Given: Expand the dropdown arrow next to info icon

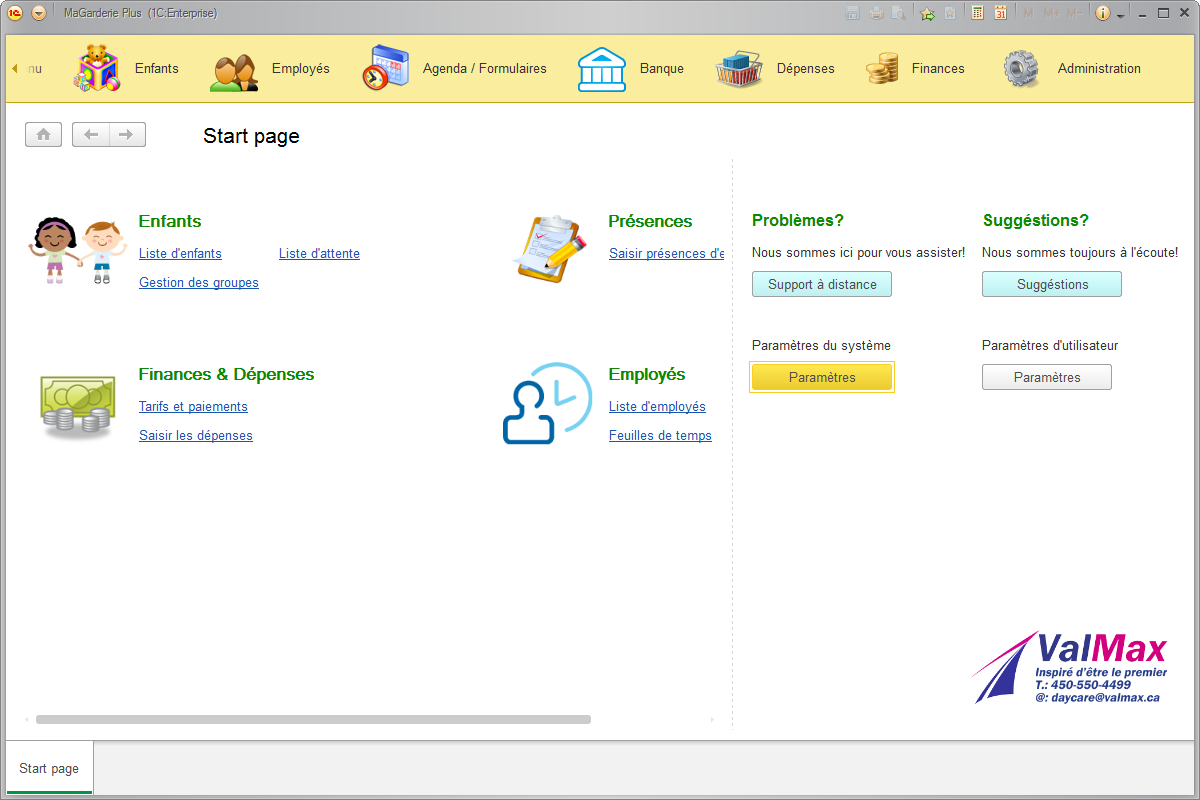Looking at the screenshot, I should (1121, 14).
